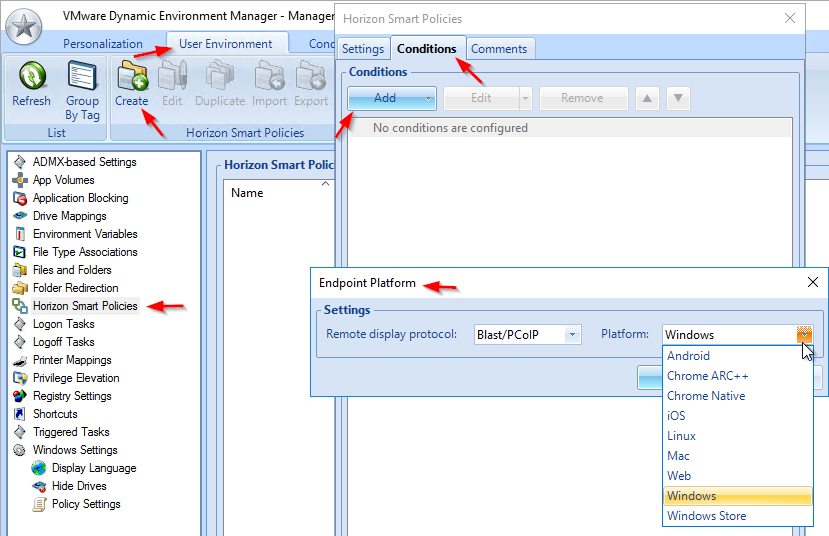Click the Windows Settings gear icon

click(x=20, y=450)
